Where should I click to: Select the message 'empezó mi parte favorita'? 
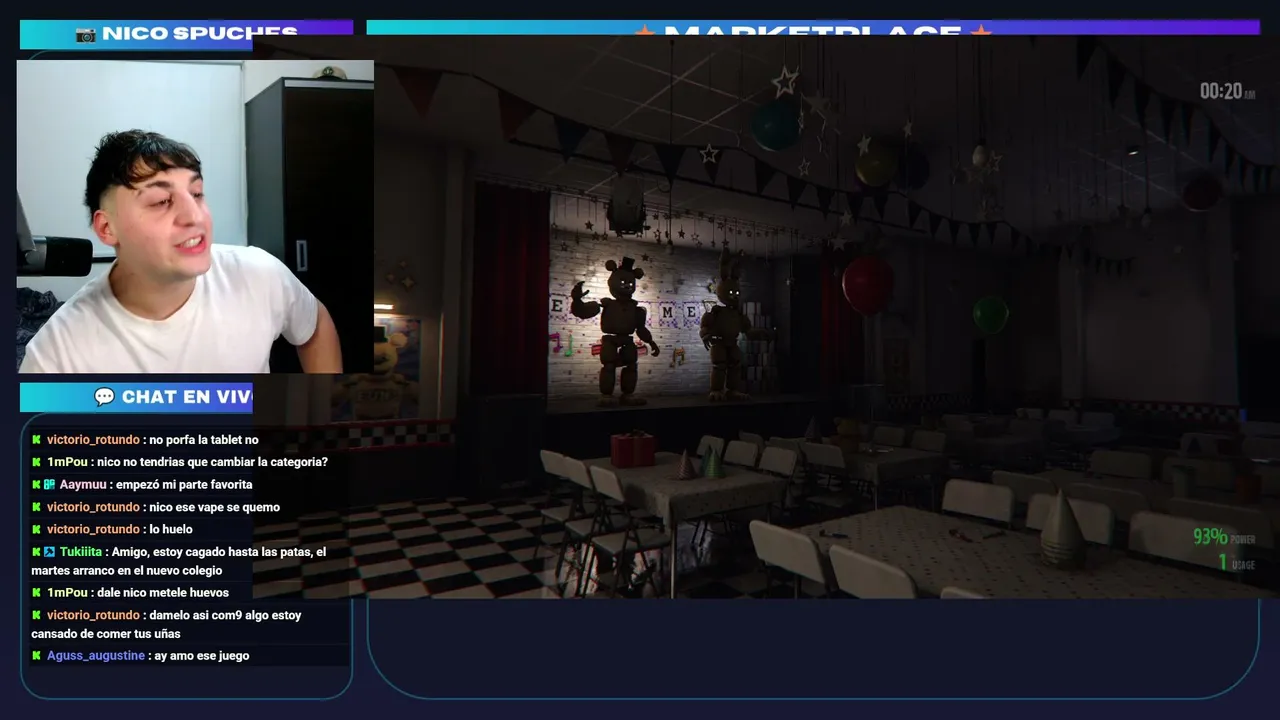pyautogui.click(x=184, y=485)
